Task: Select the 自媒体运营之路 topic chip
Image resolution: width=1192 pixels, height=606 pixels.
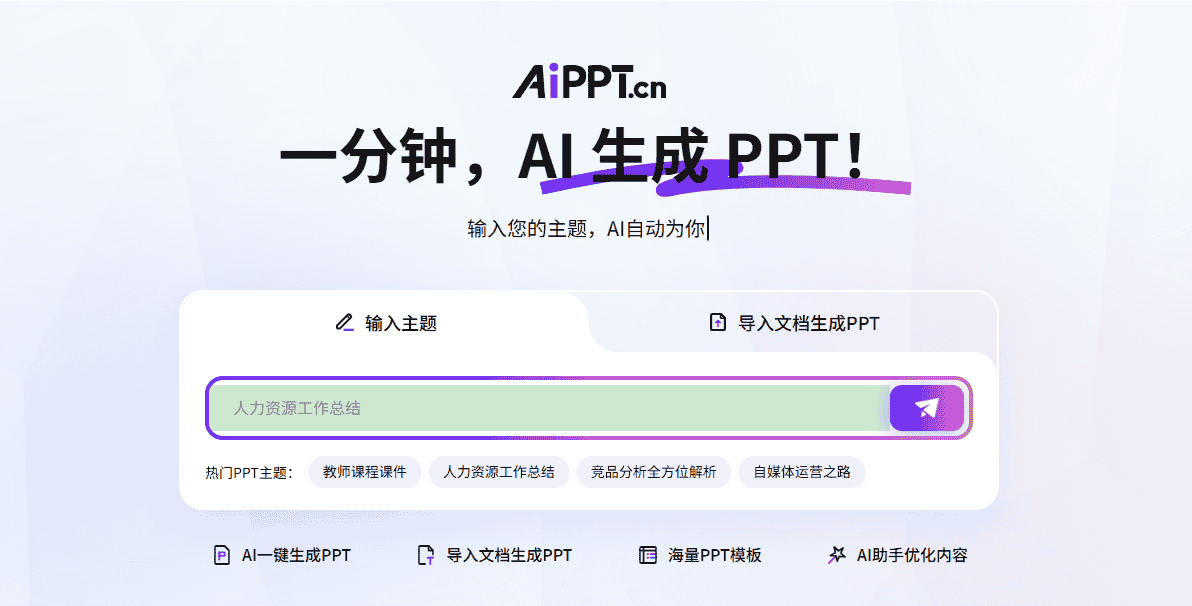Action: tap(802, 472)
